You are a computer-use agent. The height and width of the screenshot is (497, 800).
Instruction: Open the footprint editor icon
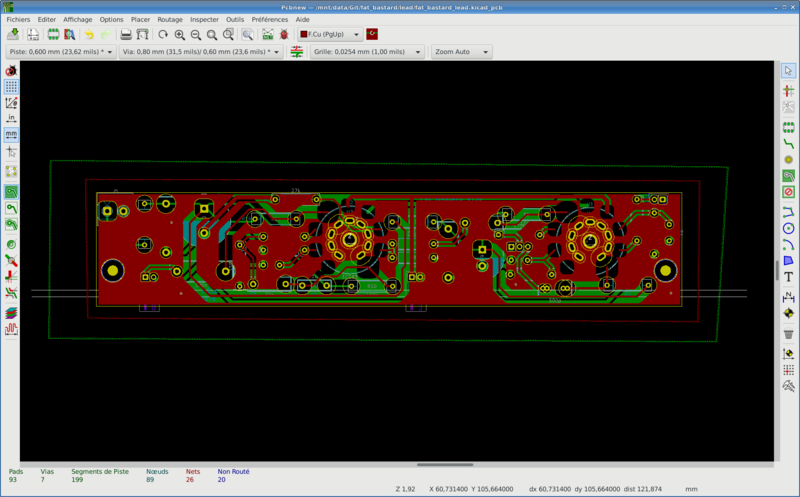coord(53,34)
